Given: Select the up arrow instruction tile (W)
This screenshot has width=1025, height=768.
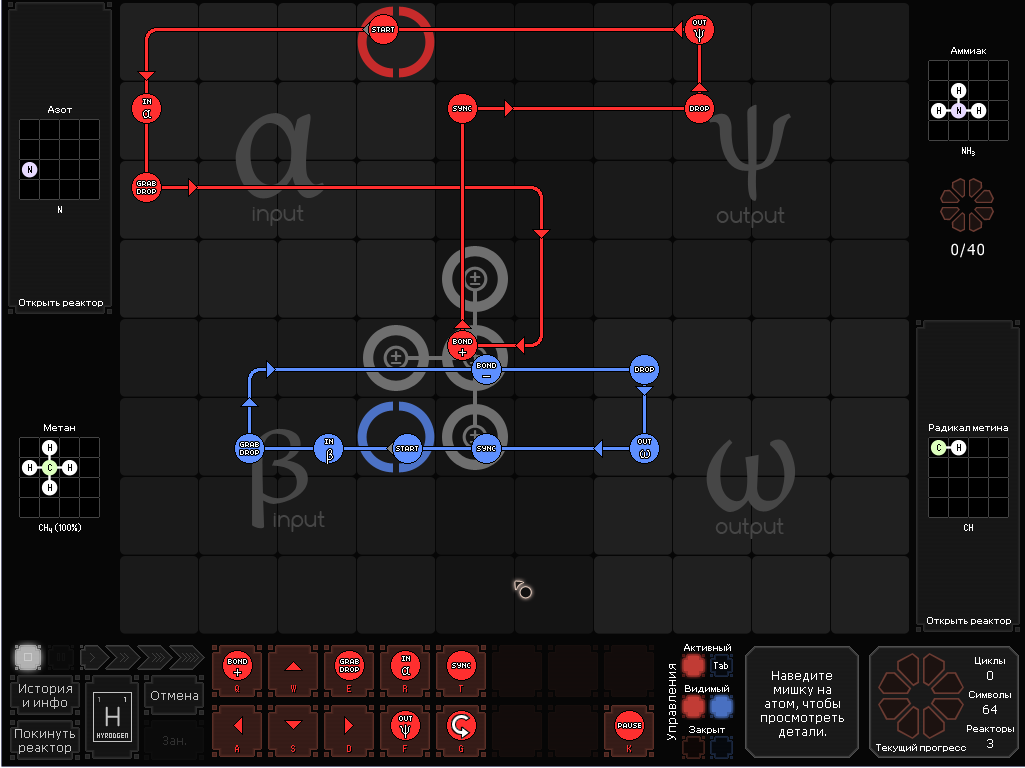Looking at the screenshot, I should click(x=293, y=671).
